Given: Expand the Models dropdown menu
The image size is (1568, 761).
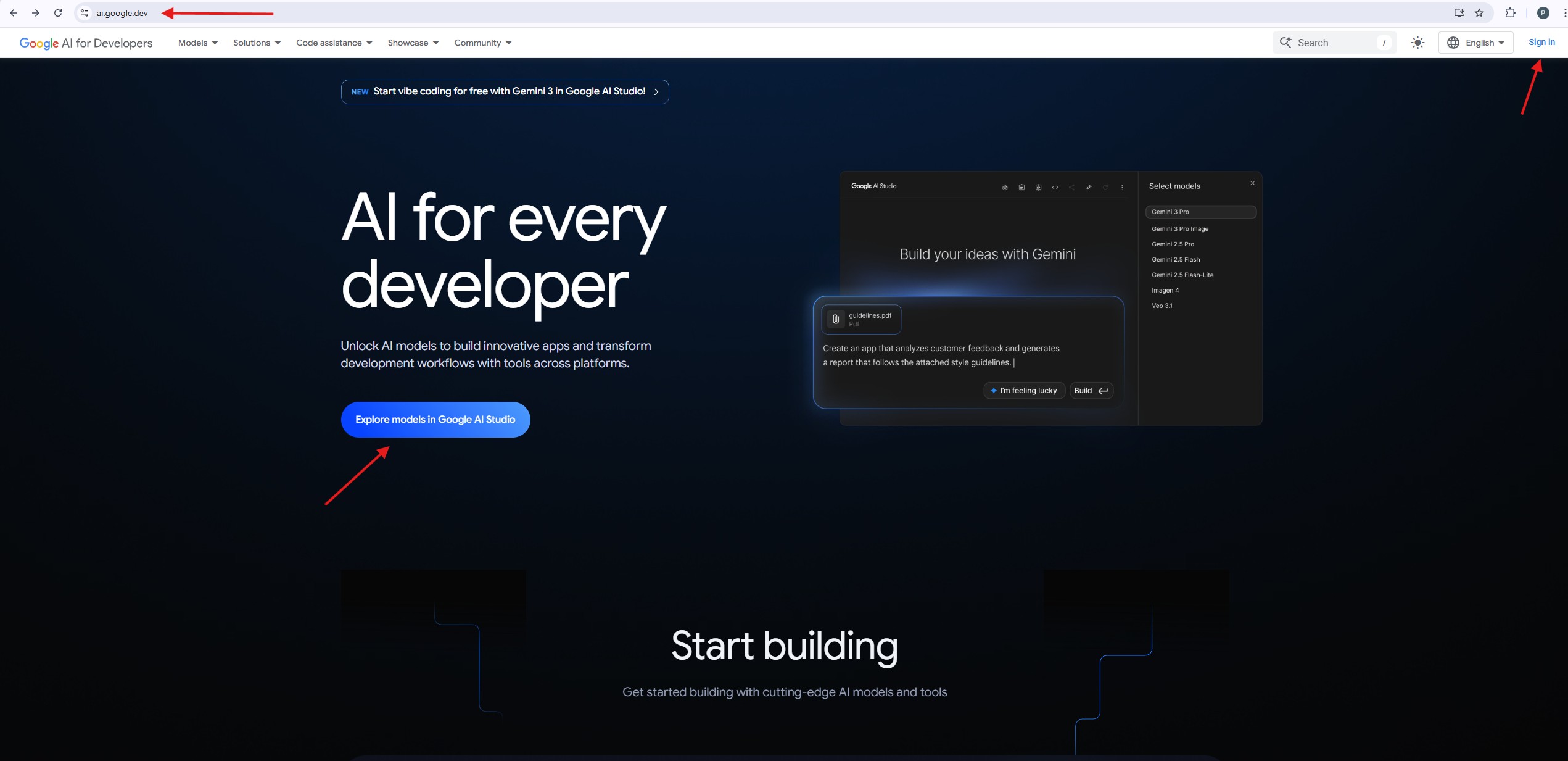Looking at the screenshot, I should [197, 43].
